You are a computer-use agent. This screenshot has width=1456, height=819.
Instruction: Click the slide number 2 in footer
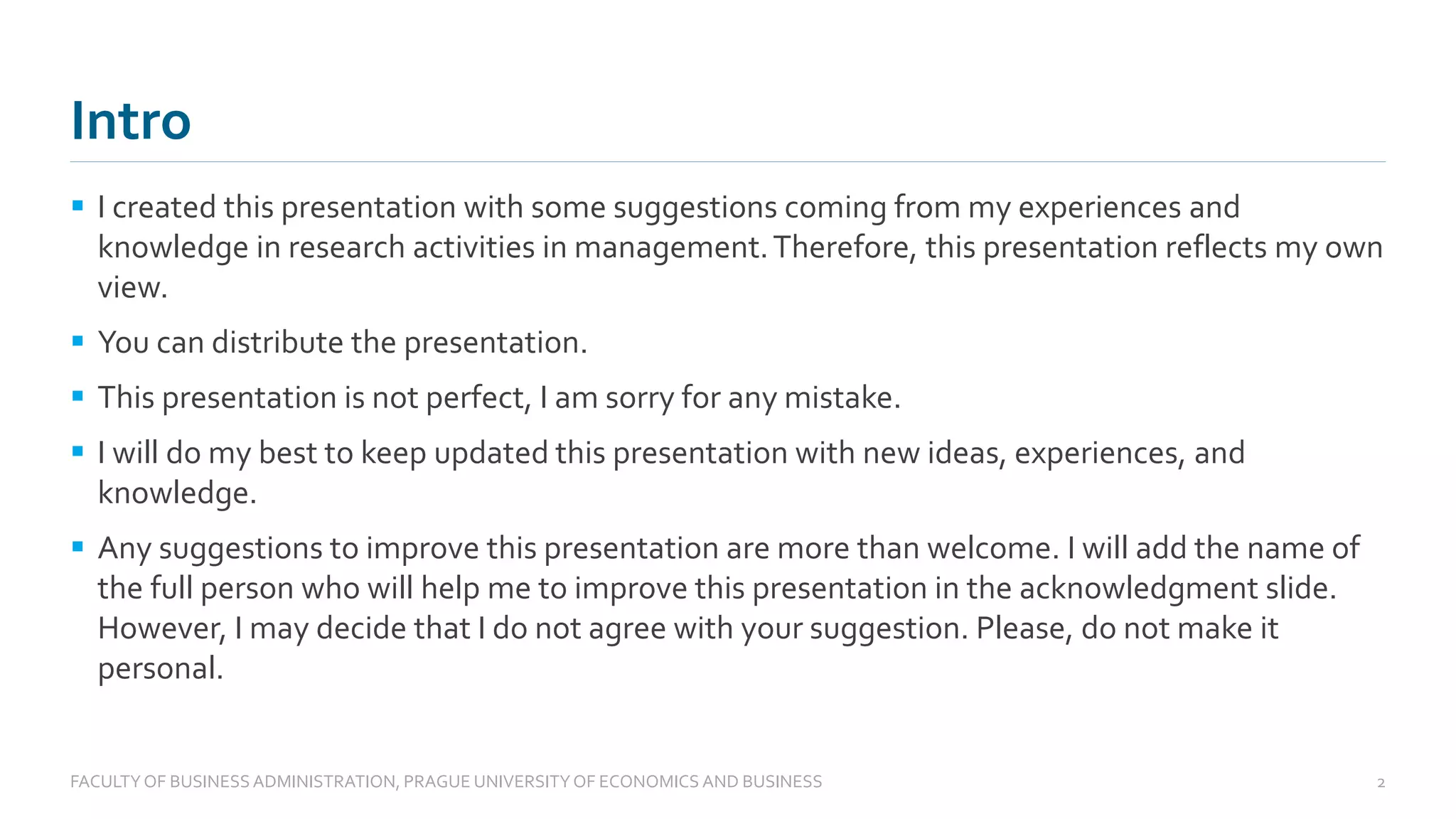point(1381,783)
